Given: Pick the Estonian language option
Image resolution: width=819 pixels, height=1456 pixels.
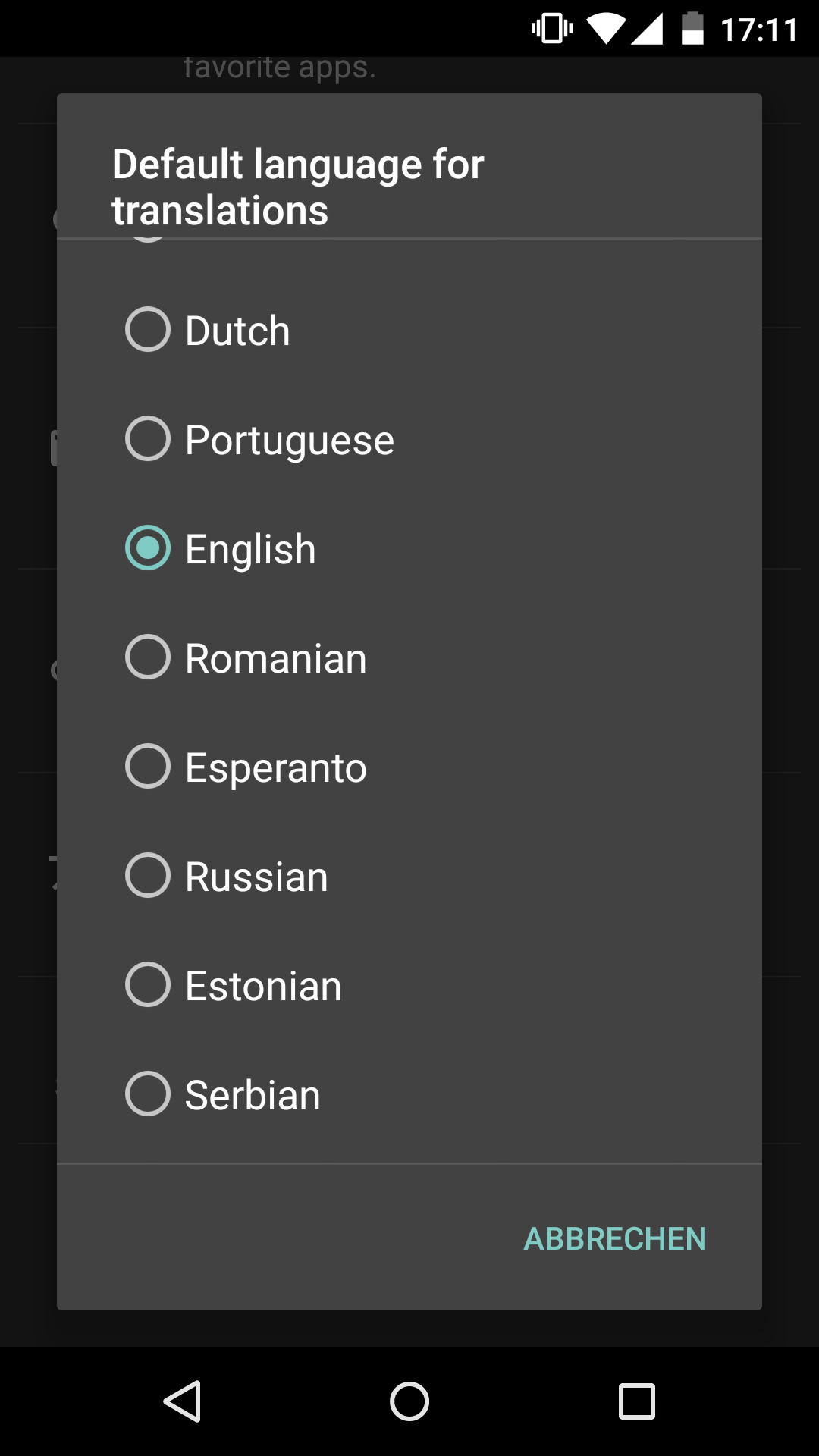Looking at the screenshot, I should 148,984.
